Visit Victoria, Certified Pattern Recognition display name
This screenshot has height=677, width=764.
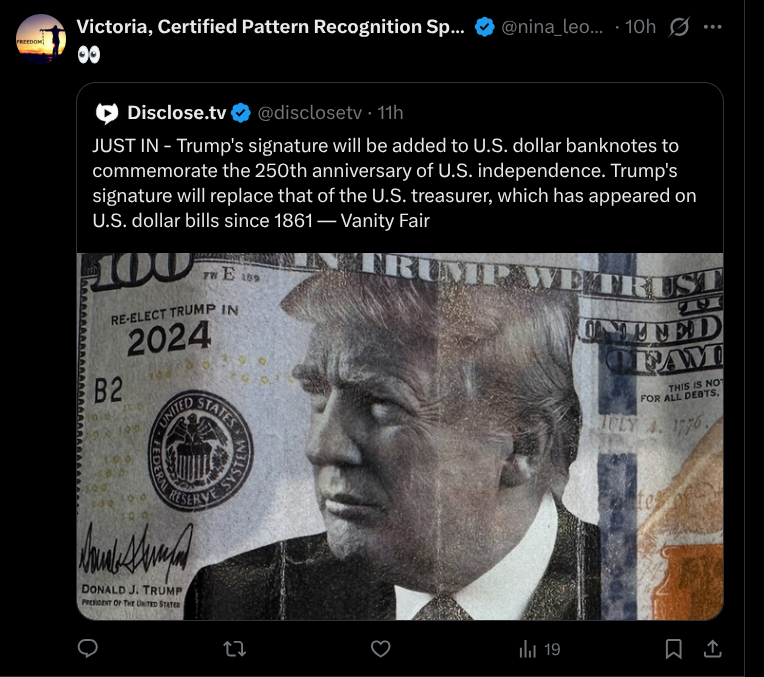point(270,27)
